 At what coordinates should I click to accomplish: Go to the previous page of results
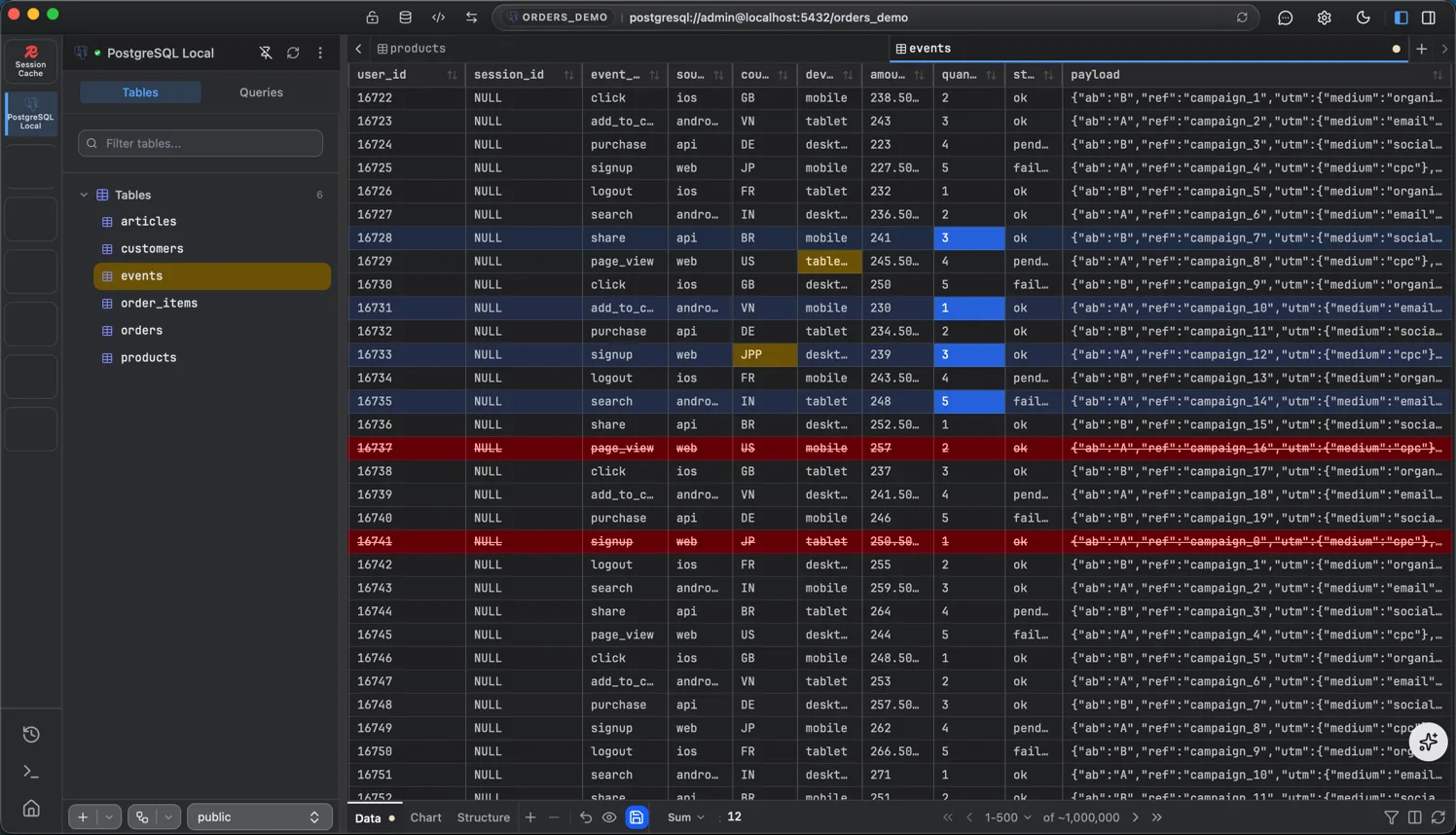click(x=969, y=817)
